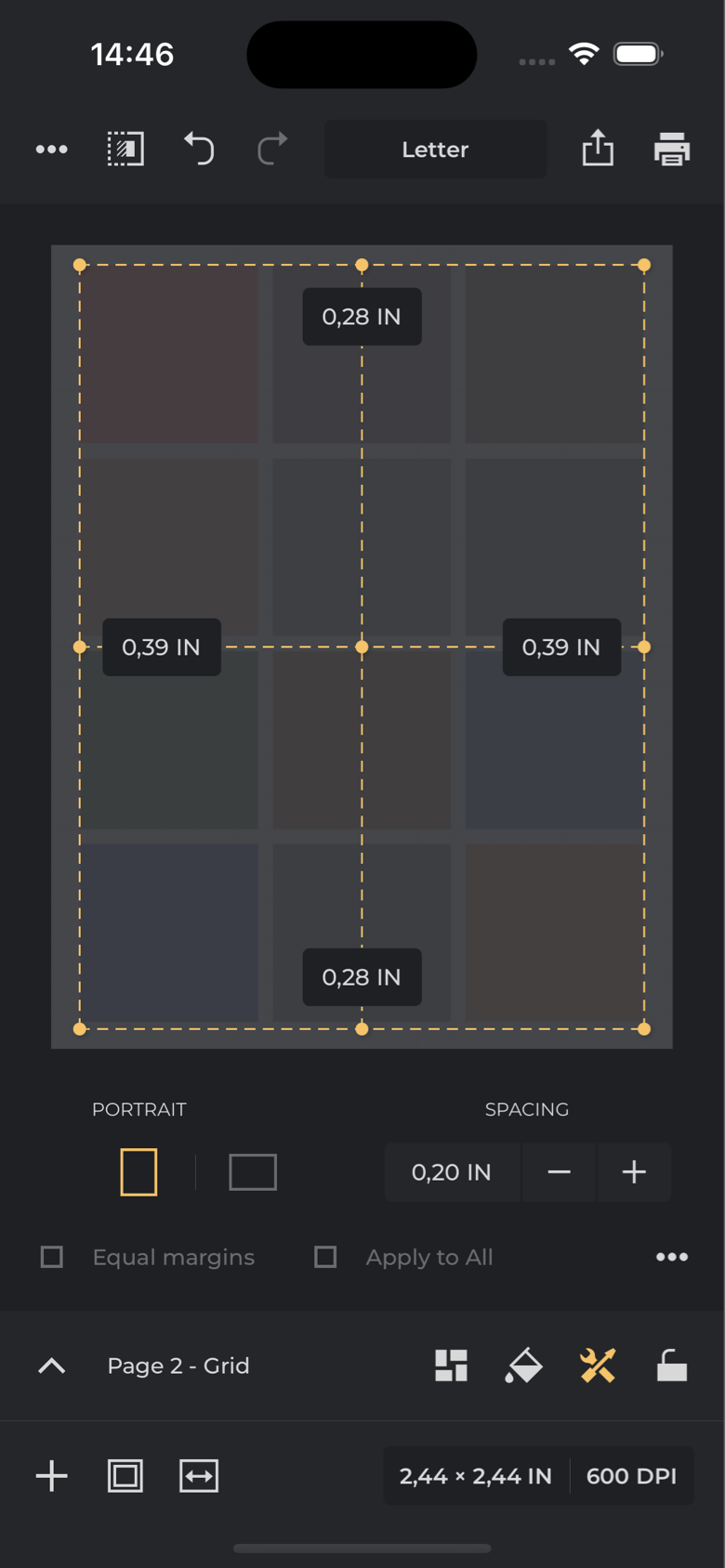The image size is (725, 1568).
Task: Select landscape orientation
Action: [x=253, y=1172]
